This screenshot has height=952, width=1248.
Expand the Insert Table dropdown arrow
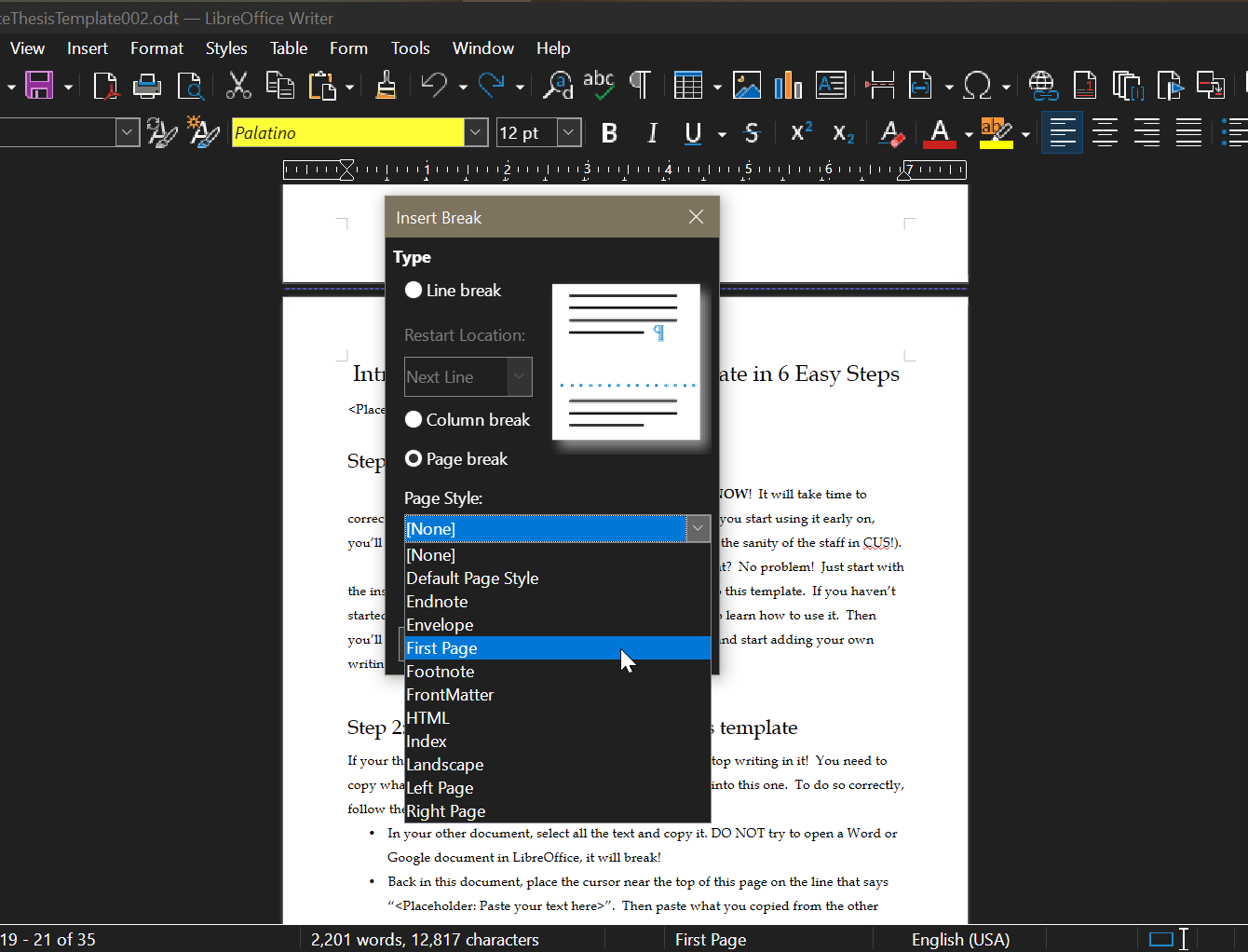pos(717,87)
